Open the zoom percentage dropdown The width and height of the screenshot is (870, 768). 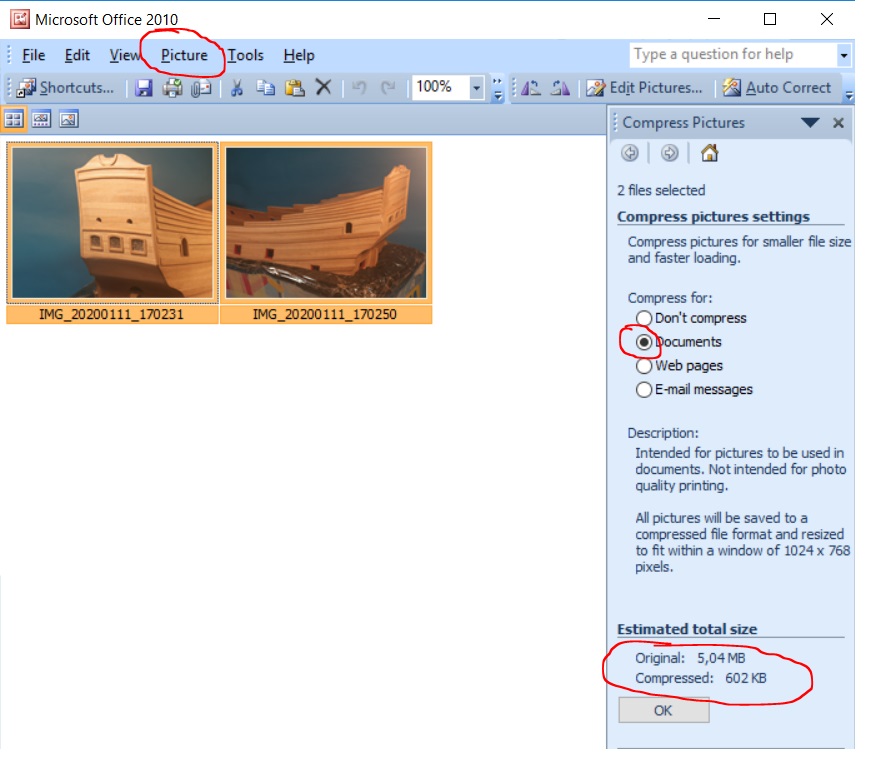point(476,88)
